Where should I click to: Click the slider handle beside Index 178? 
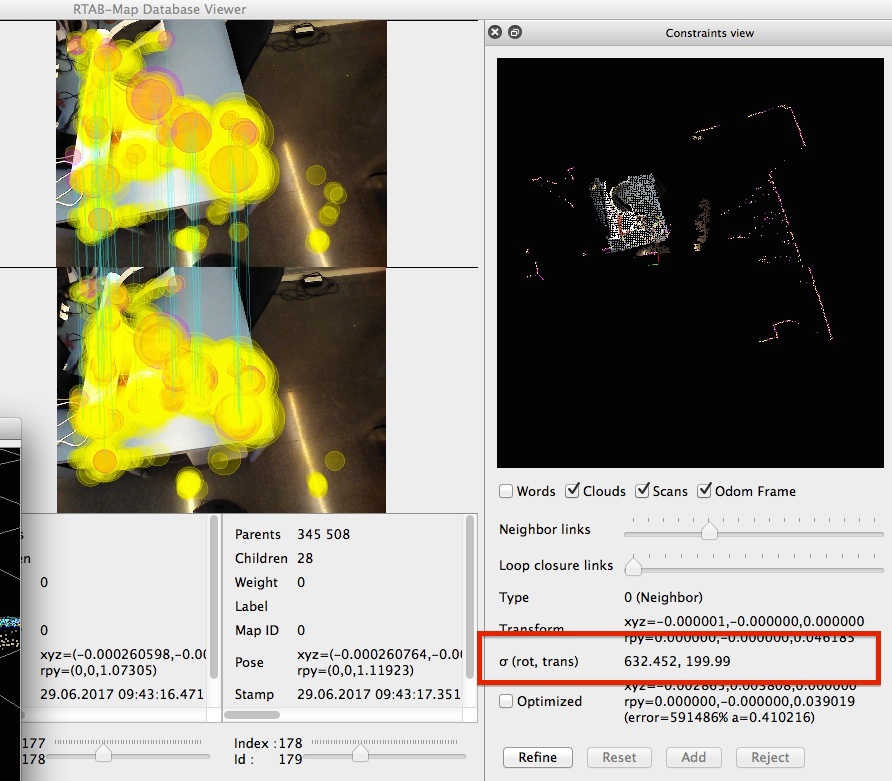pyautogui.click(x=356, y=752)
